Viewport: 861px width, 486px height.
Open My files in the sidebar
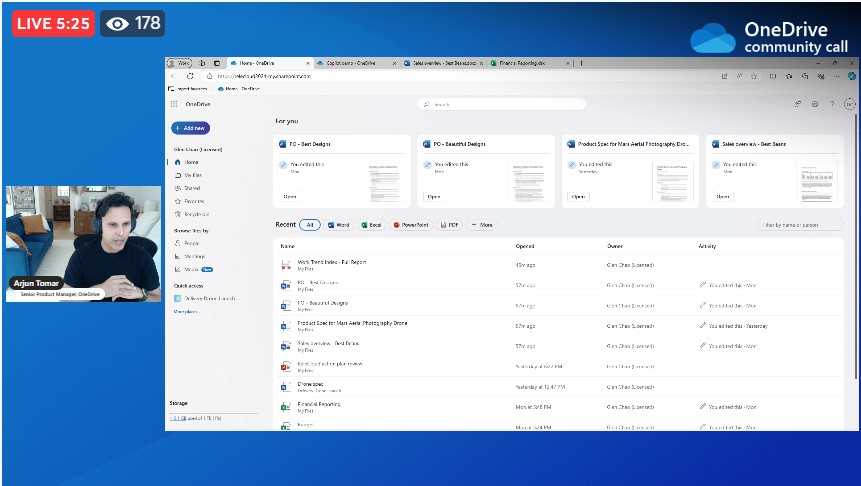(x=188, y=175)
